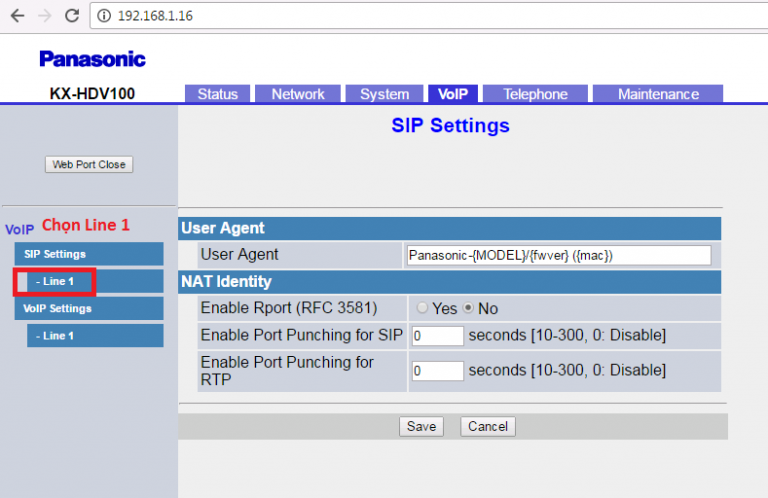Viewport: 768px width, 498px height.
Task: Click the browser forward arrow
Action: click(44, 17)
